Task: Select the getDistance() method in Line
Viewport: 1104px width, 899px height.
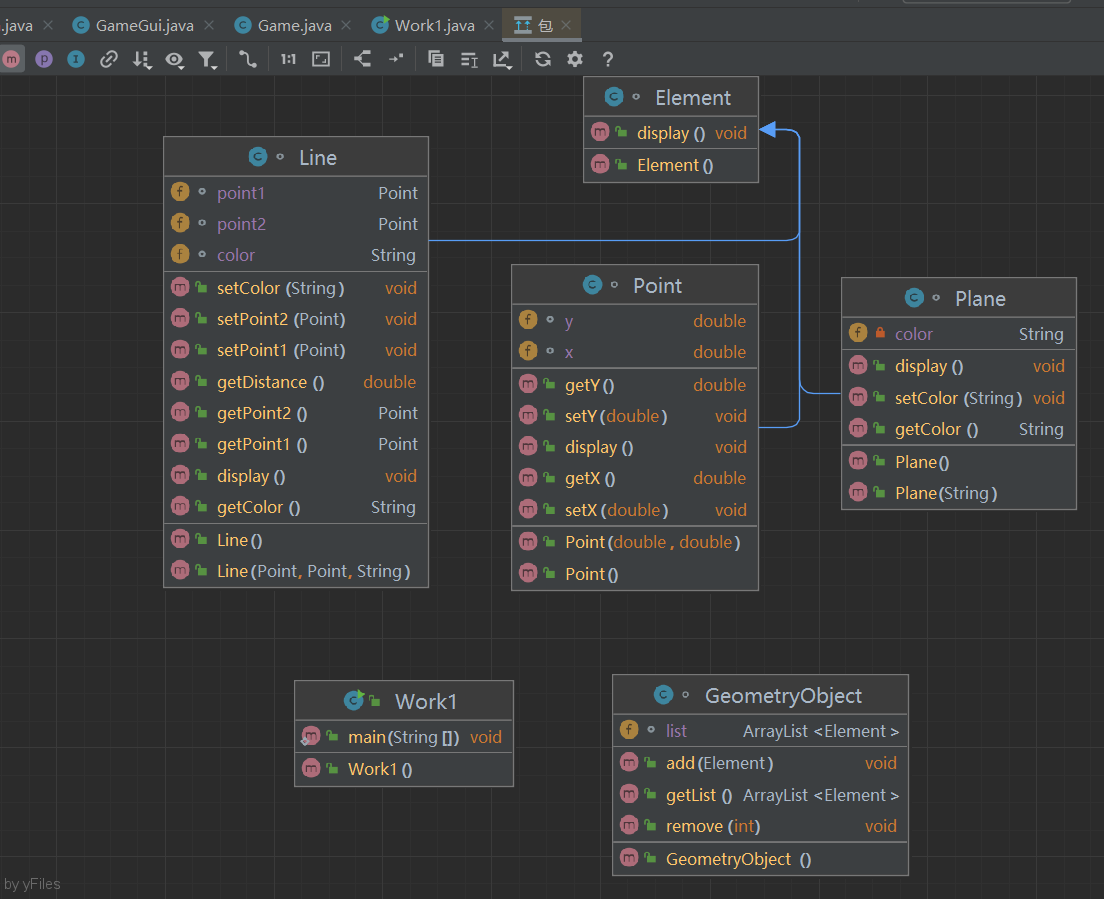Action: pyautogui.click(x=270, y=382)
